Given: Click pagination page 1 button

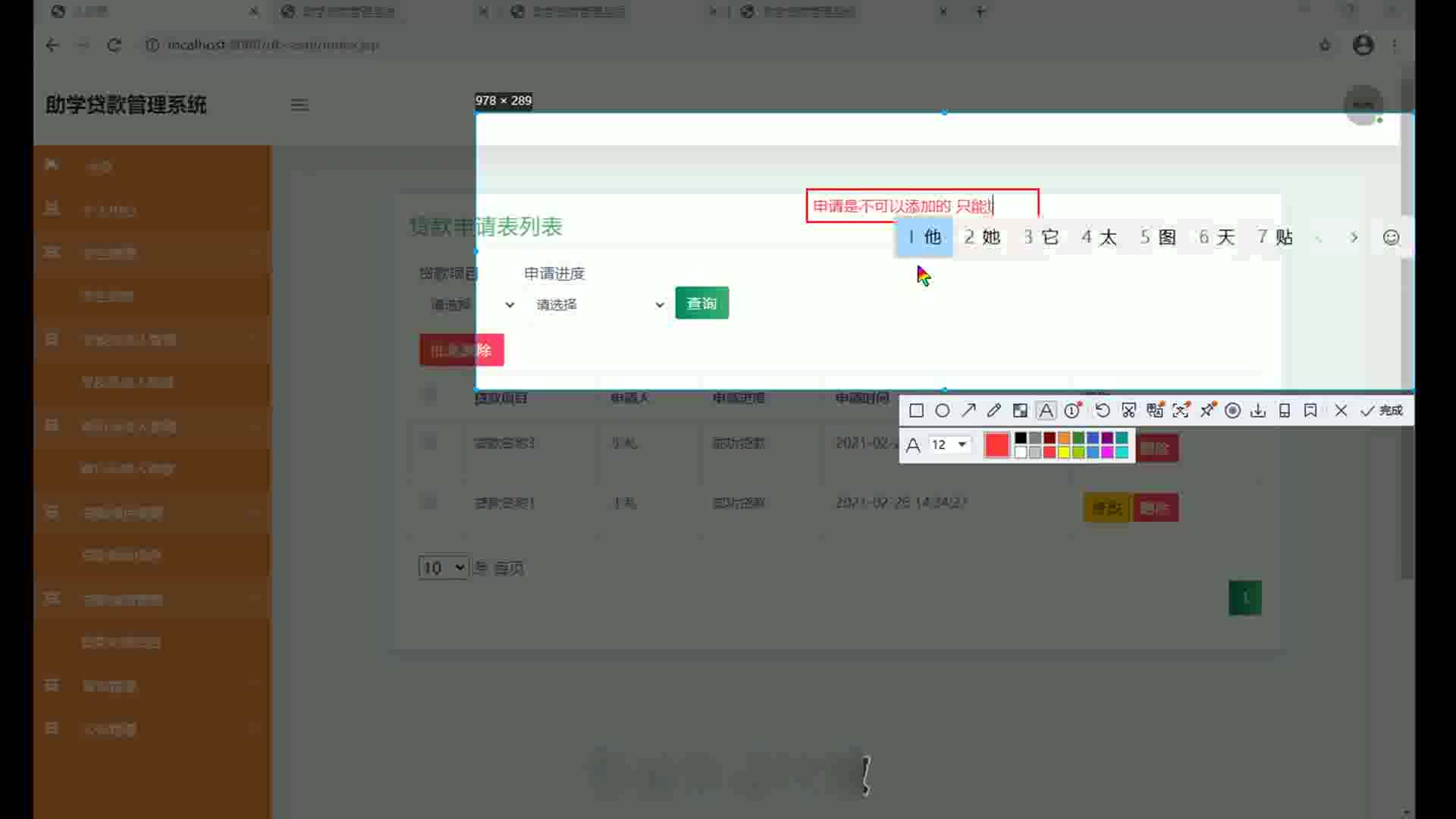Looking at the screenshot, I should pos(1244,598).
